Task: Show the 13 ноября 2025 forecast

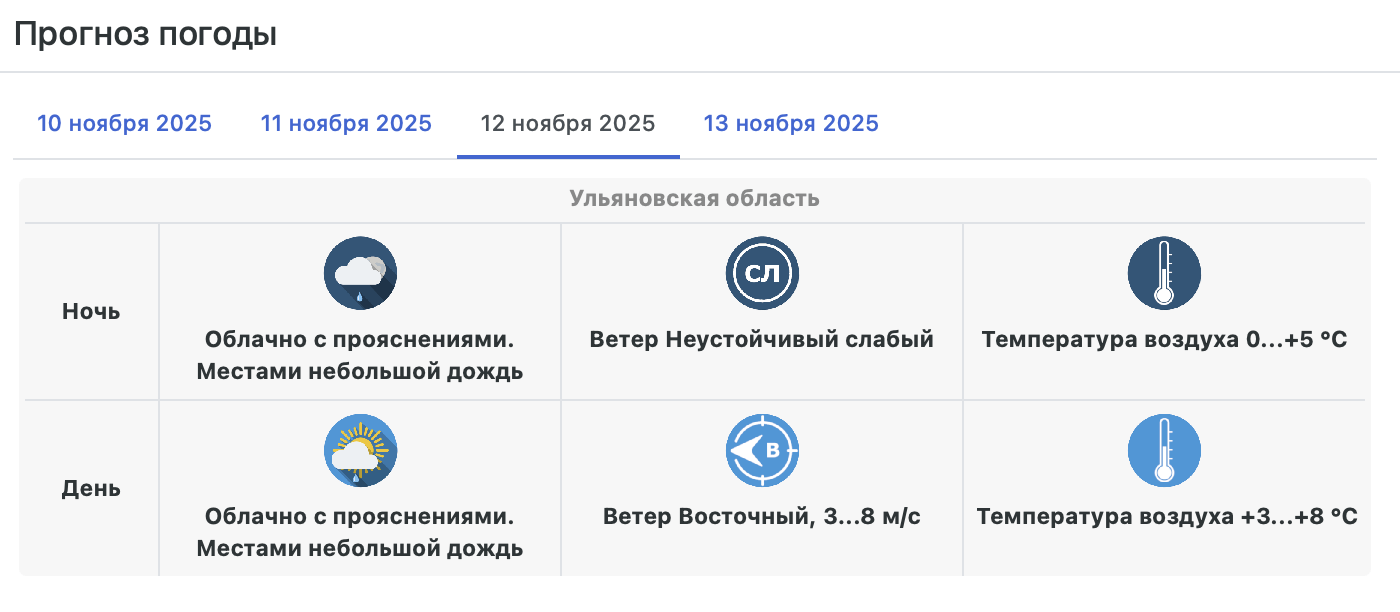Action: 791,124
